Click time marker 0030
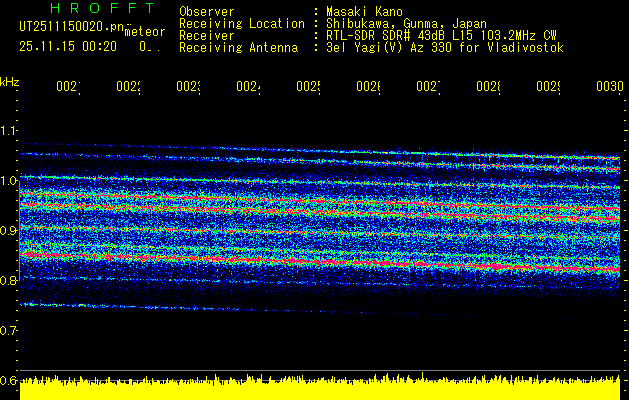 (x=610, y=87)
